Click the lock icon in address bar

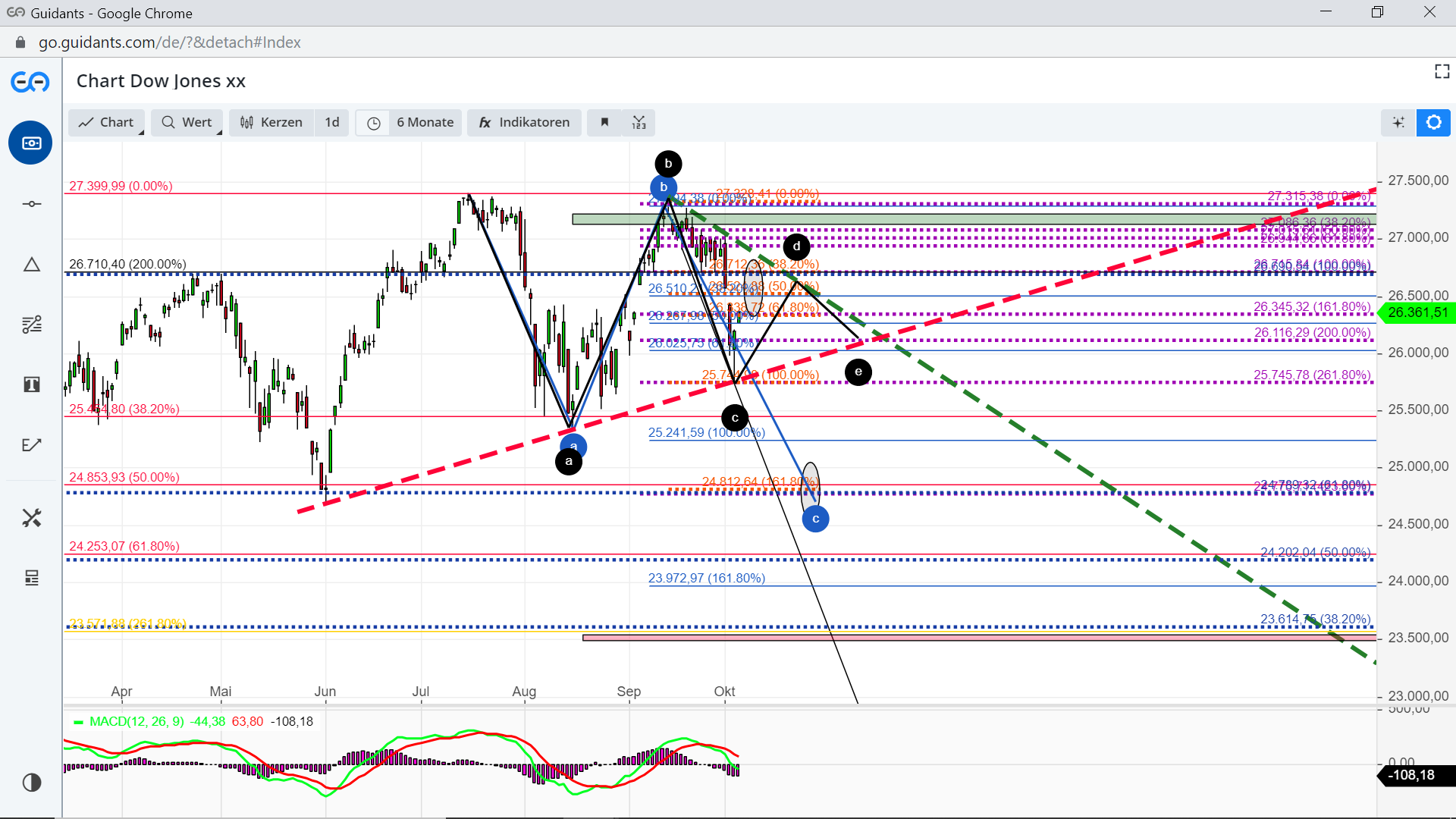point(20,42)
